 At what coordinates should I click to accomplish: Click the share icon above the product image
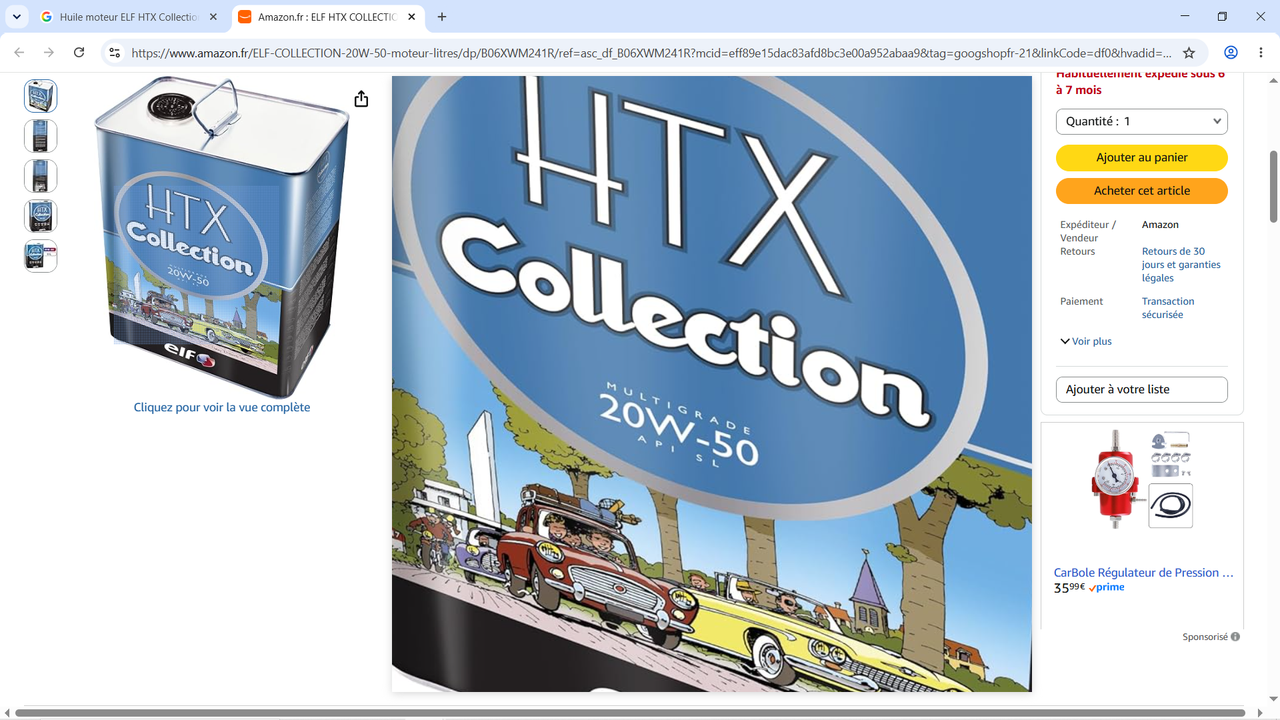coord(361,99)
